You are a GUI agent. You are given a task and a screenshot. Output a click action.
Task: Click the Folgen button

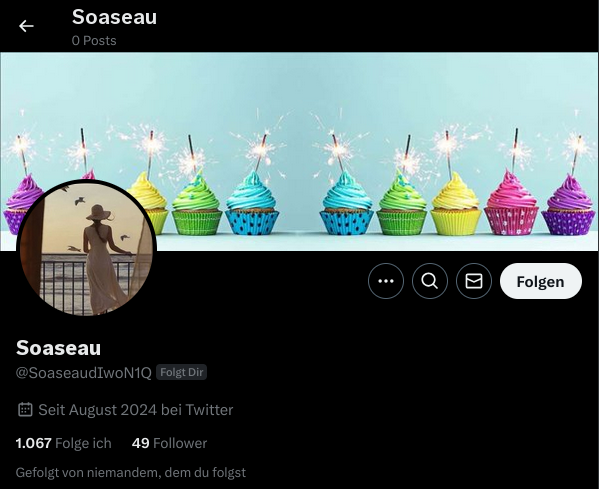tap(541, 281)
